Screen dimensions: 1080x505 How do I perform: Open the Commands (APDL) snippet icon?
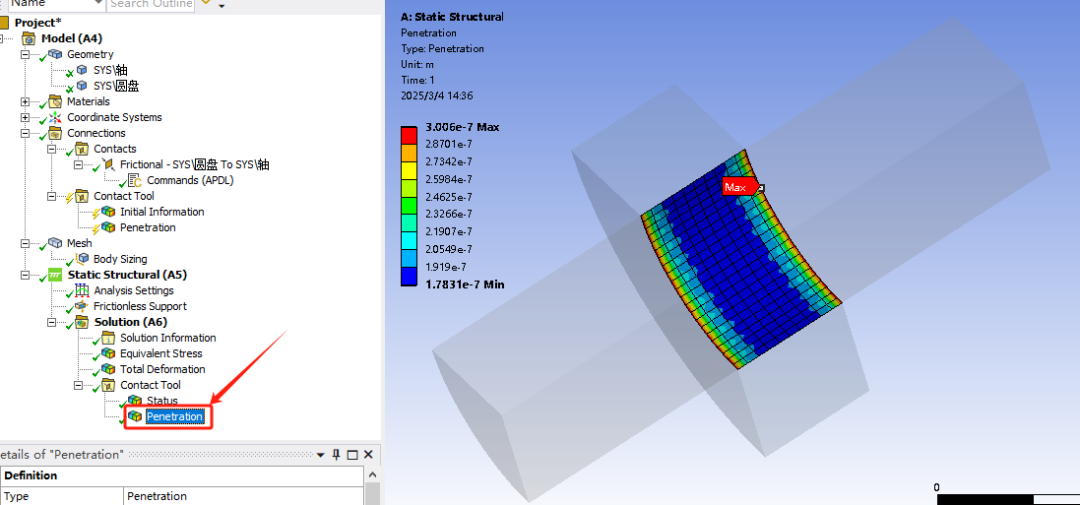pyautogui.click(x=136, y=181)
